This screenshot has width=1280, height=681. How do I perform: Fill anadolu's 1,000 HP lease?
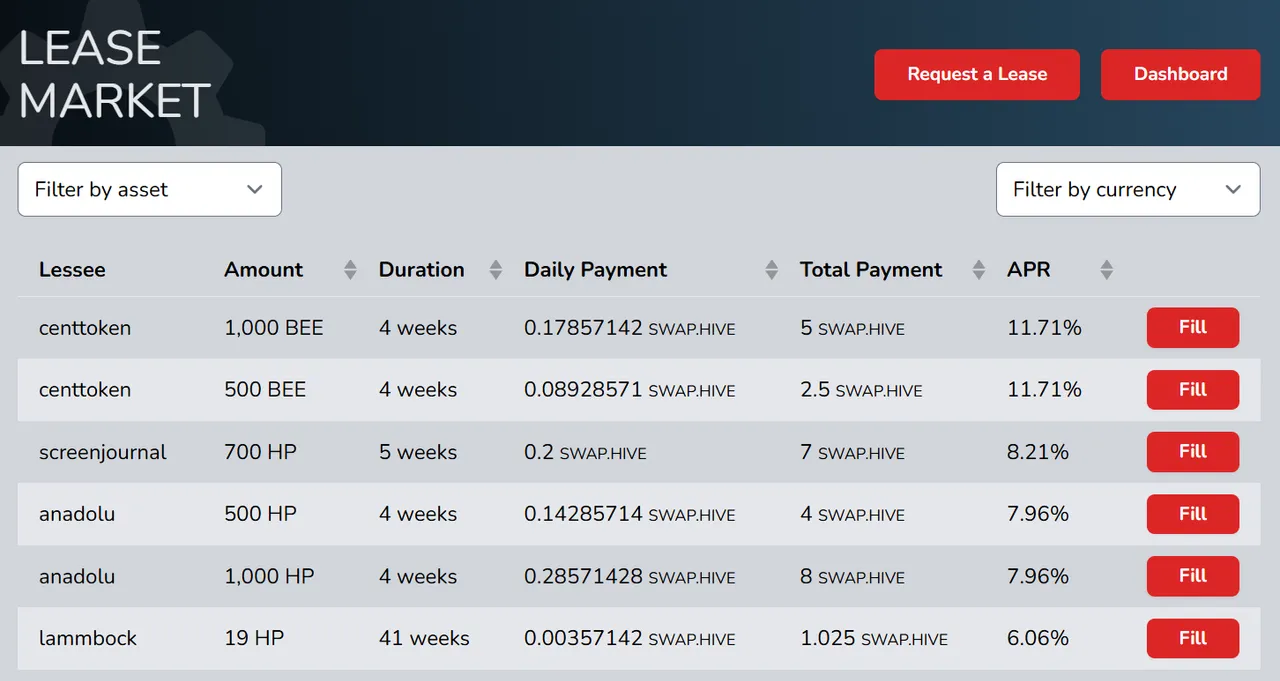[x=1193, y=575]
